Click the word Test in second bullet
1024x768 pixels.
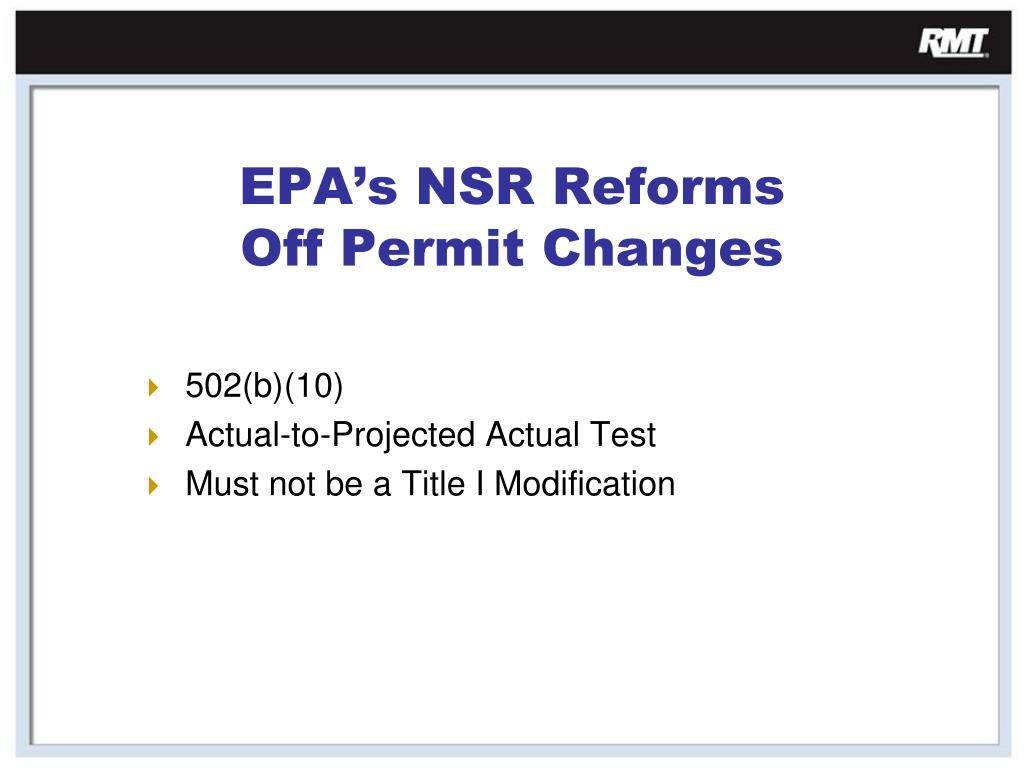point(623,435)
